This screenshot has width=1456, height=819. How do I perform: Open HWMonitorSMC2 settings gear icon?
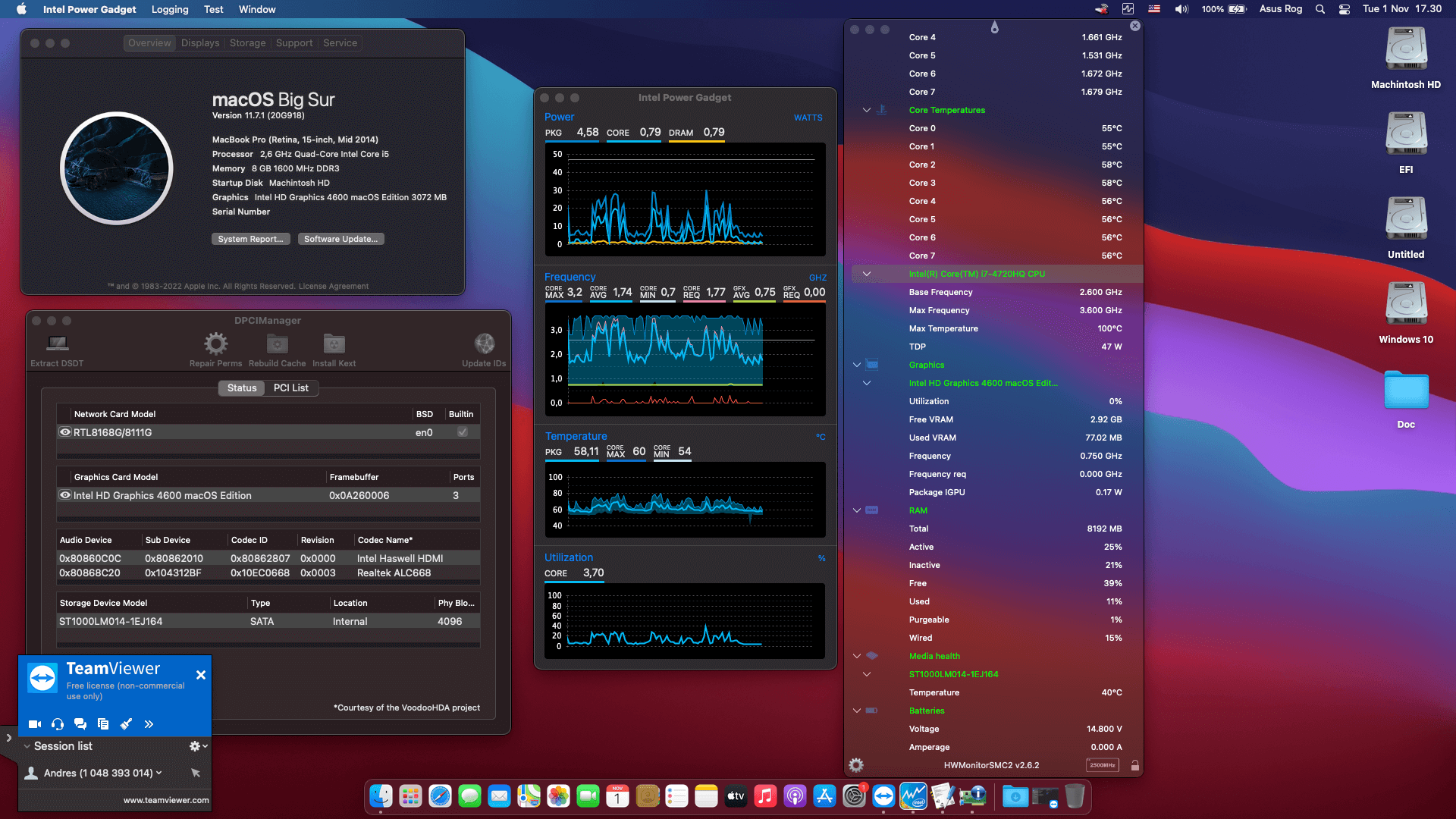[x=856, y=765]
